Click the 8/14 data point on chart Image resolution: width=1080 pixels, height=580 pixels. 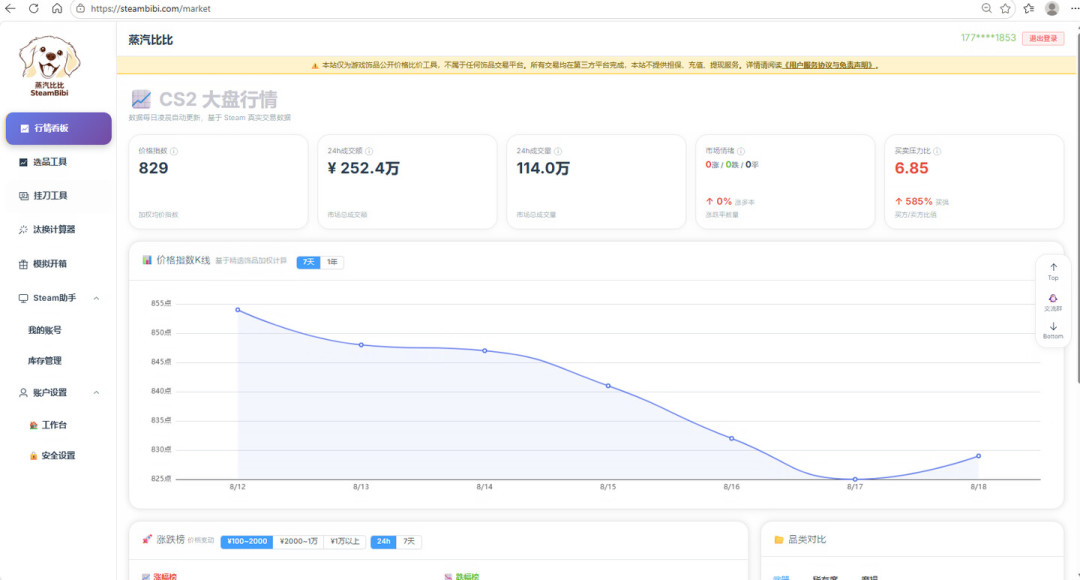(485, 351)
